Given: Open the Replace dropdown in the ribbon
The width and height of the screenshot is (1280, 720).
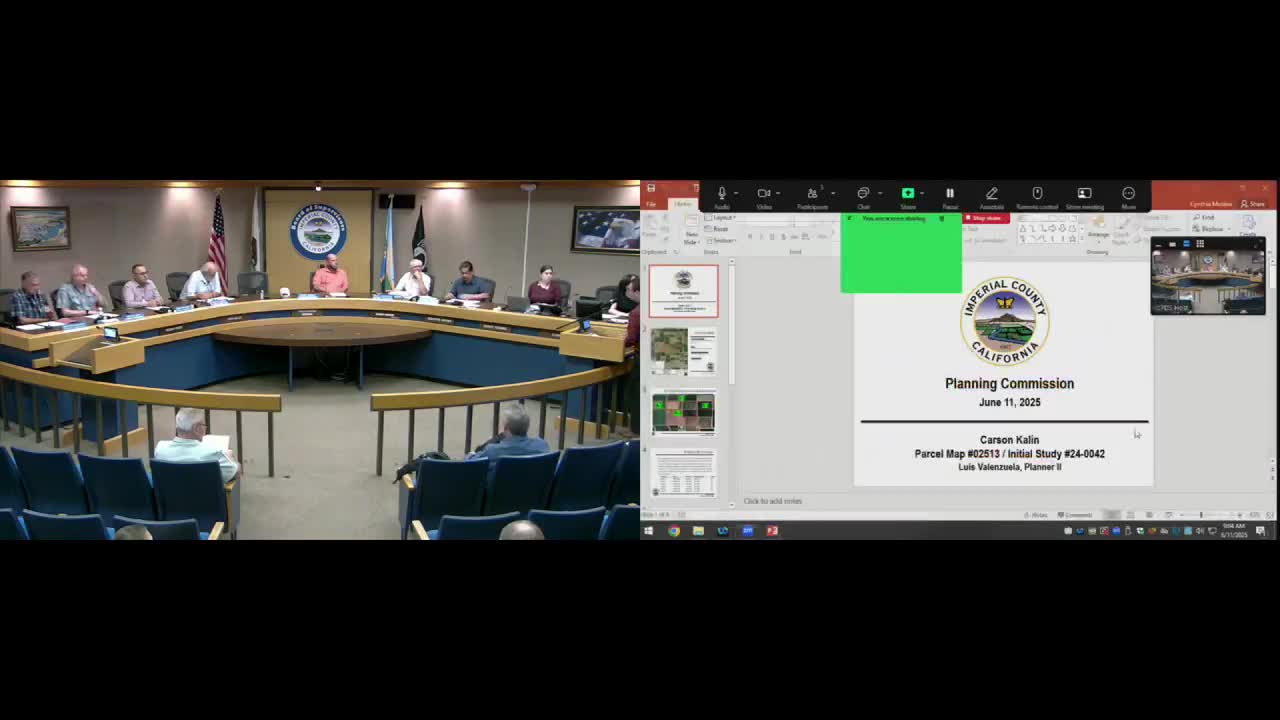Looking at the screenshot, I should (1211, 229).
